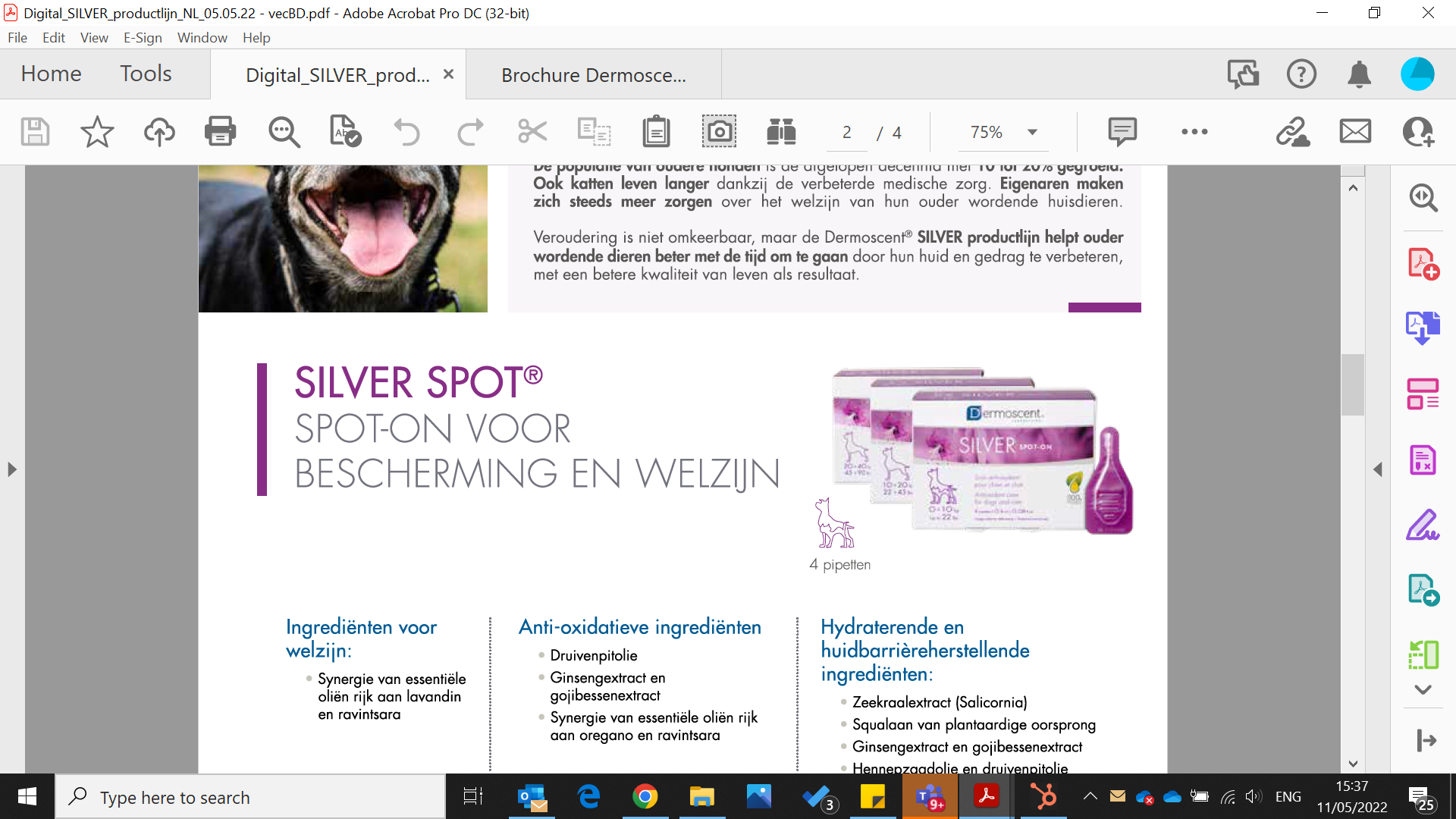
Task: Click the page number input field
Action: tap(847, 133)
